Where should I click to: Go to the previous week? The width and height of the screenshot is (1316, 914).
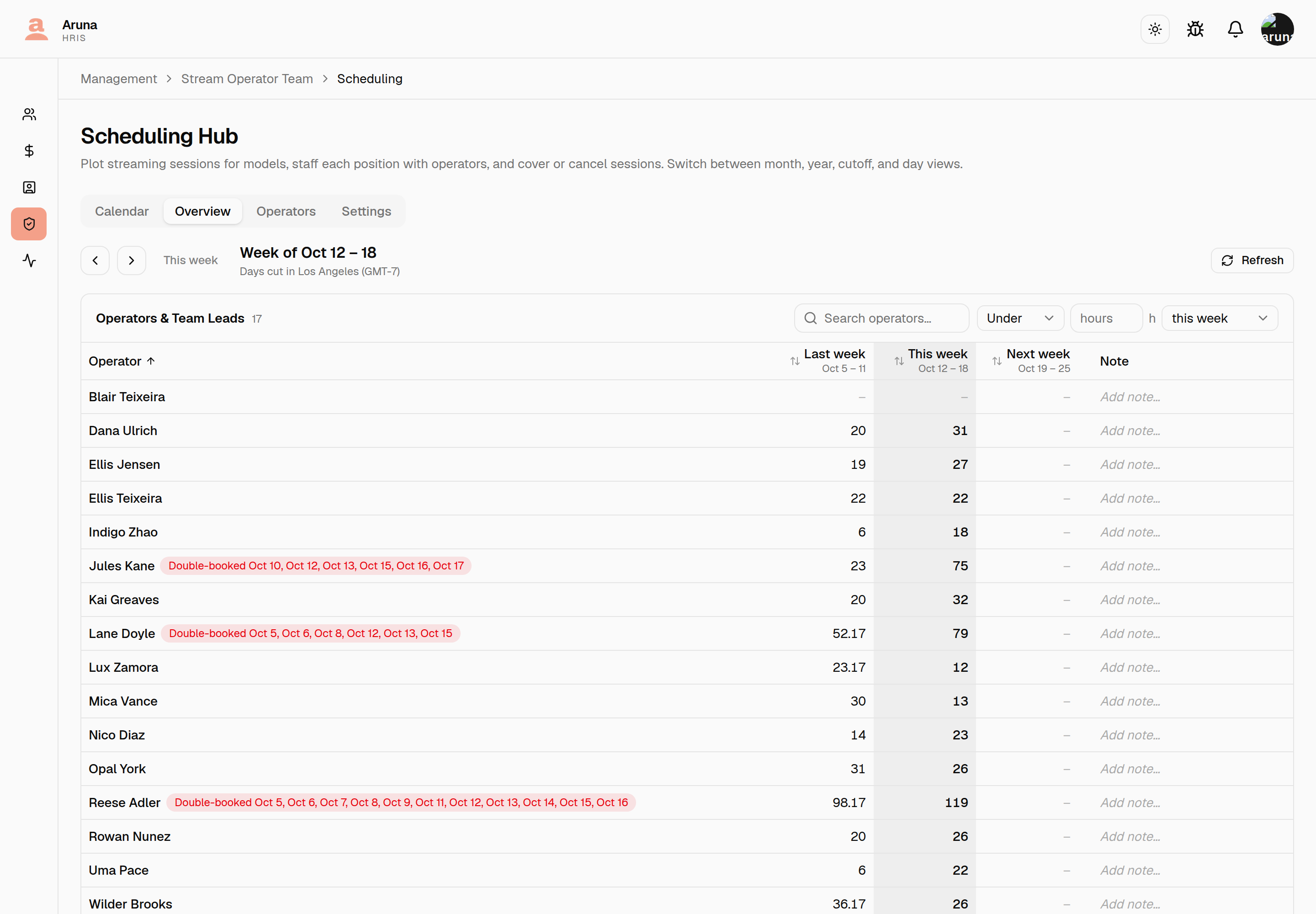pos(95,260)
